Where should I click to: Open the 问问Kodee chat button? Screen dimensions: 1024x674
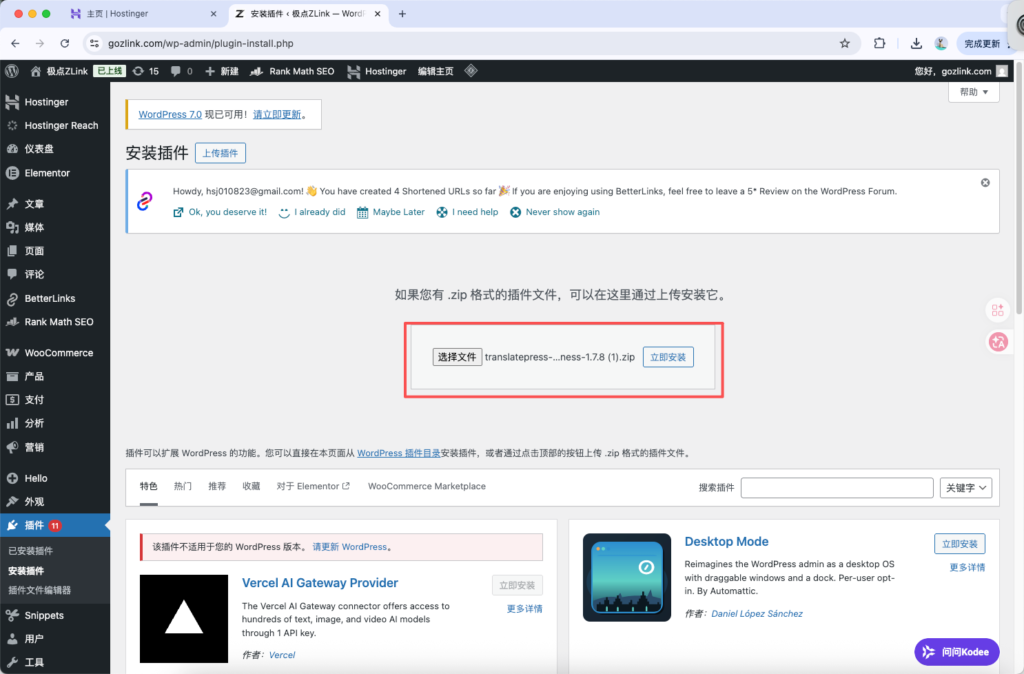pyautogui.click(x=957, y=652)
